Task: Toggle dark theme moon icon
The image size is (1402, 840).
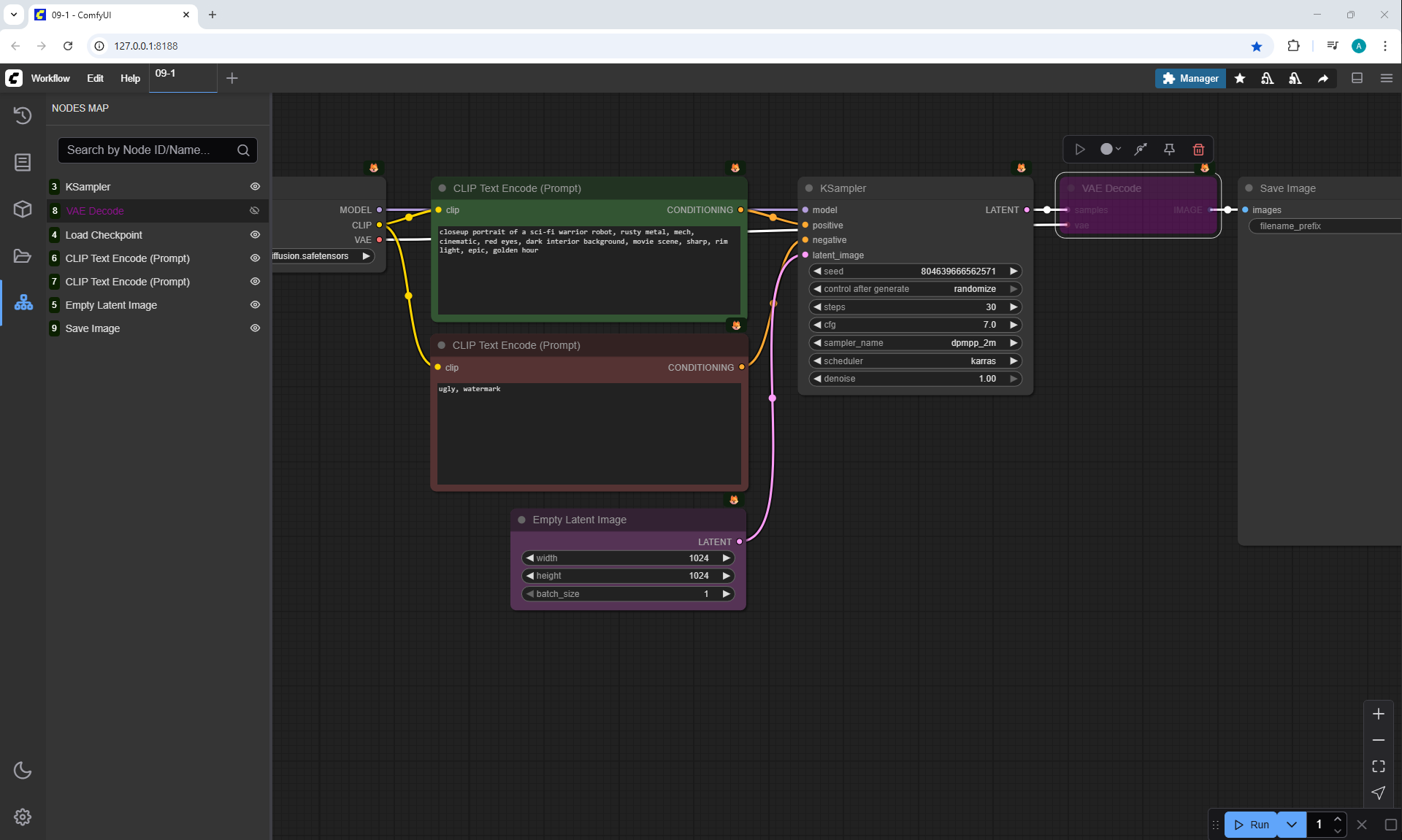Action: [23, 770]
